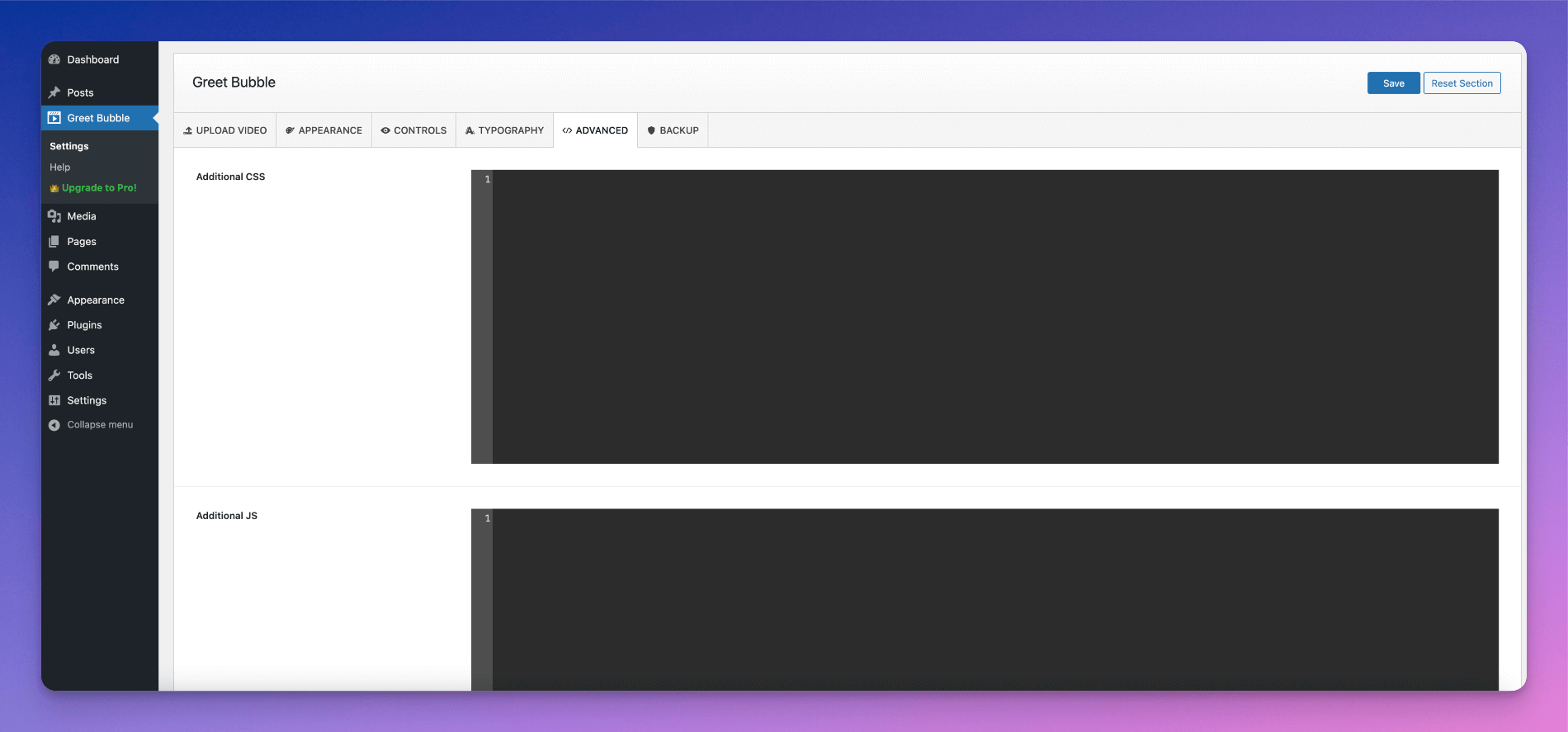Viewport: 1568px width, 732px height.
Task: Click the font icon on Typography tab
Action: click(x=470, y=130)
